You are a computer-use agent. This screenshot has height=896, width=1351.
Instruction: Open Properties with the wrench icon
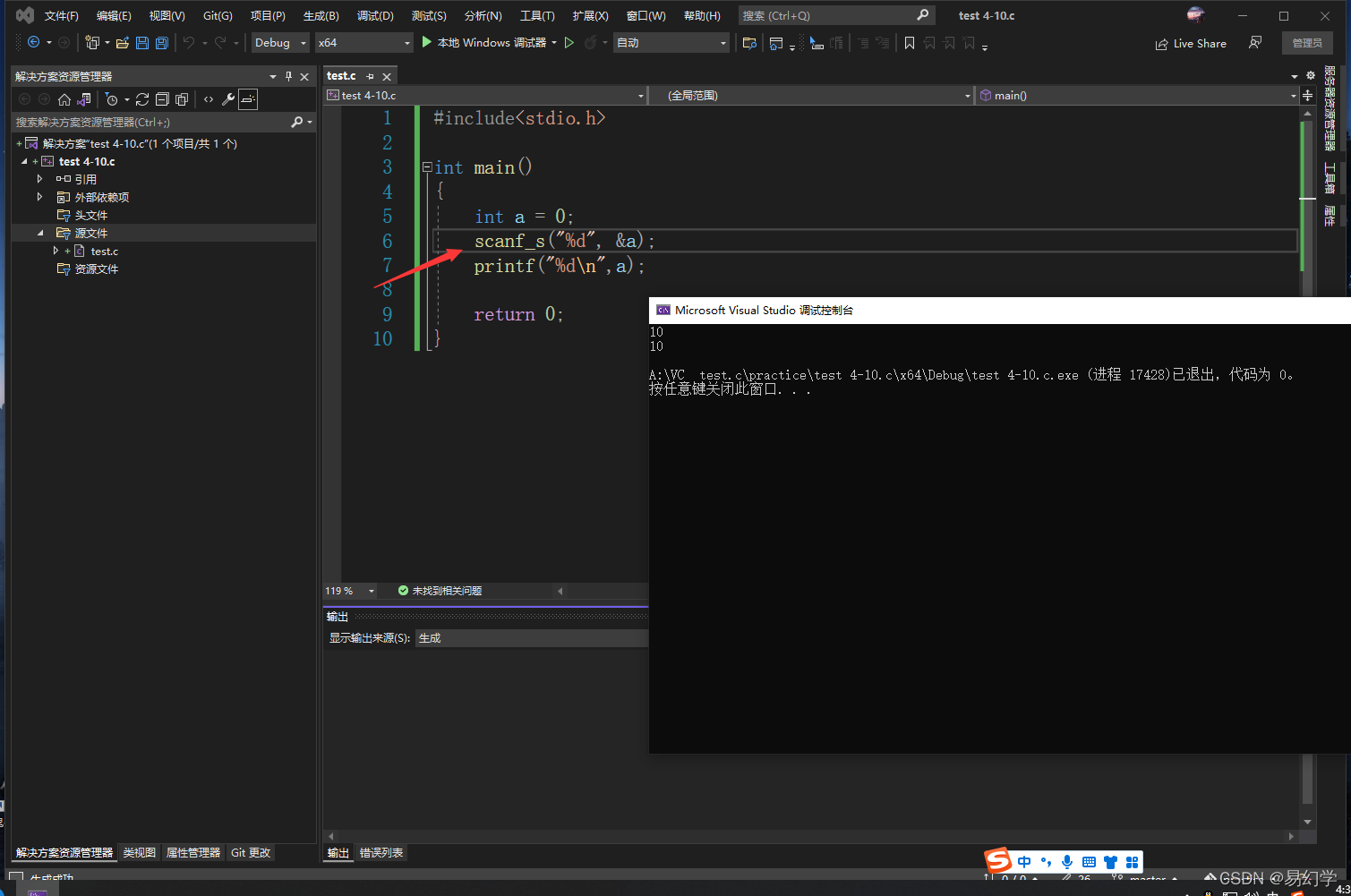coord(228,99)
